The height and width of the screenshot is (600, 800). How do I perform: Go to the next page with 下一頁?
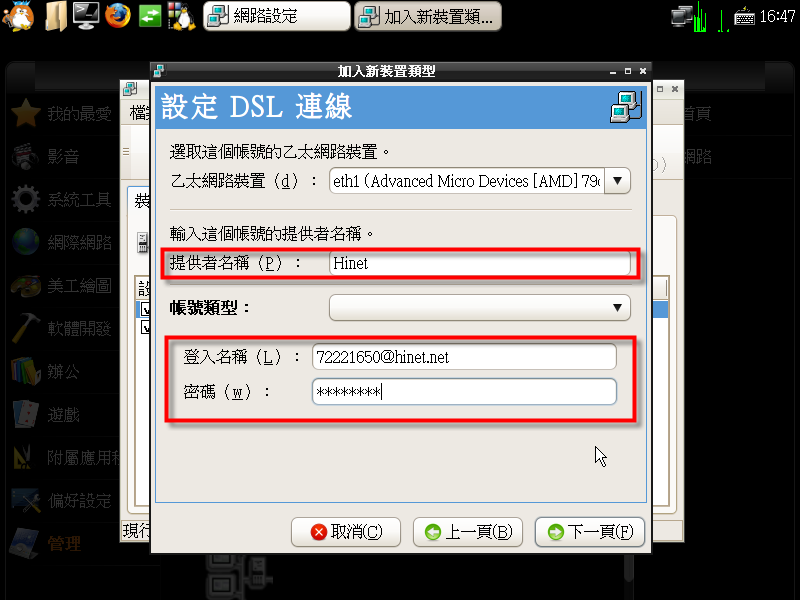pos(590,532)
